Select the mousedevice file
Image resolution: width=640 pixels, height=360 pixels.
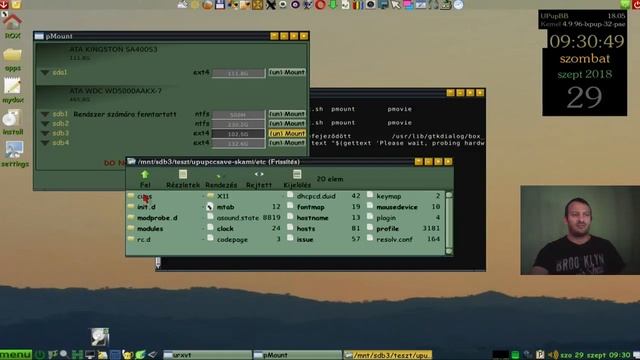(x=397, y=207)
